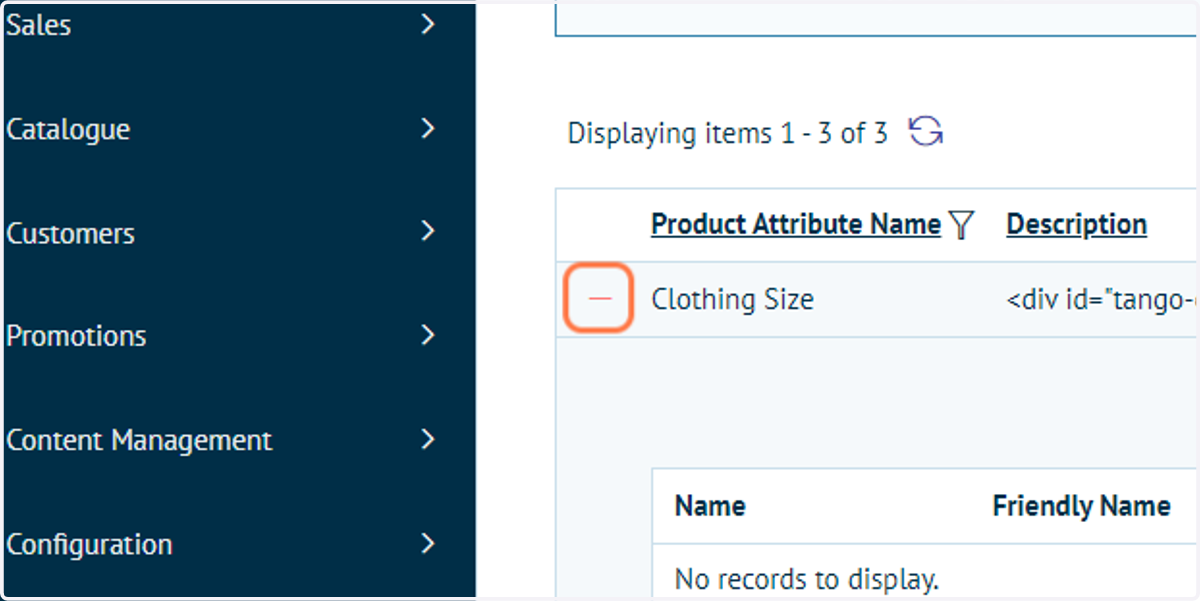Click 'Displaying items 1 - 3 of 3'
The image size is (1200, 601).
(x=727, y=133)
